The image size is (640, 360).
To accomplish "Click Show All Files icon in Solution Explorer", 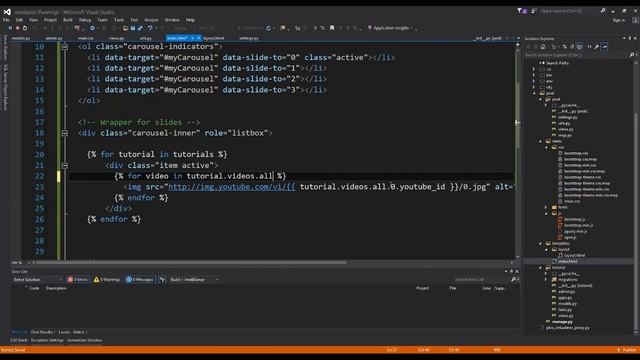I will [x=580, y=47].
